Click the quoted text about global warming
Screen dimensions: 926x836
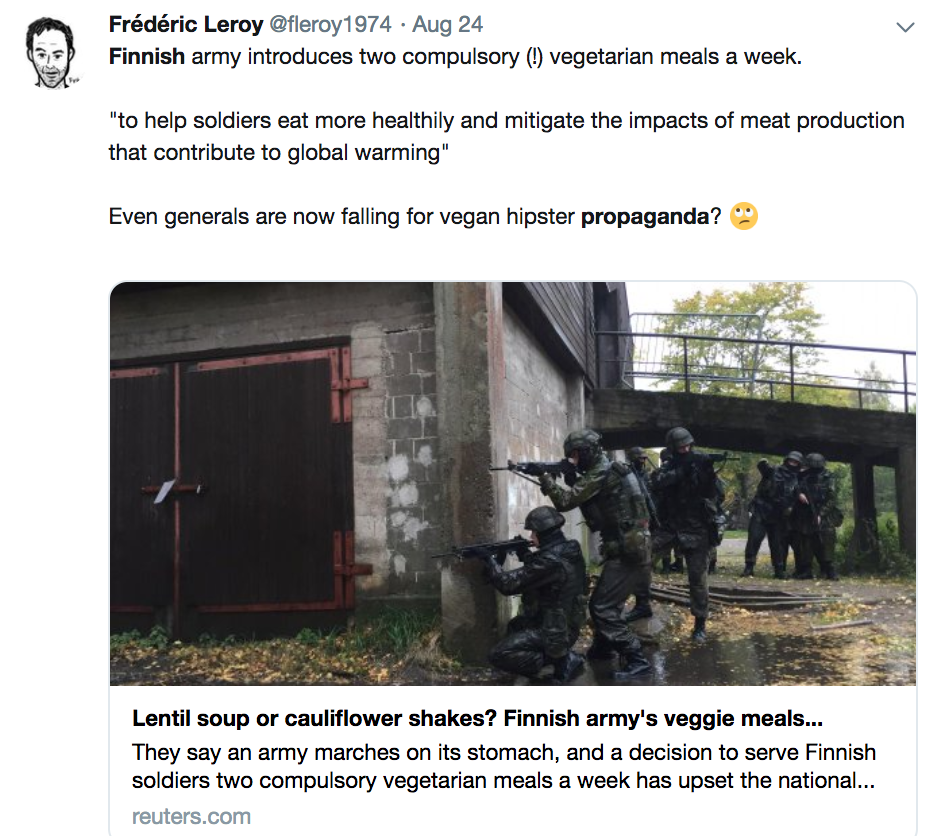click(x=506, y=136)
